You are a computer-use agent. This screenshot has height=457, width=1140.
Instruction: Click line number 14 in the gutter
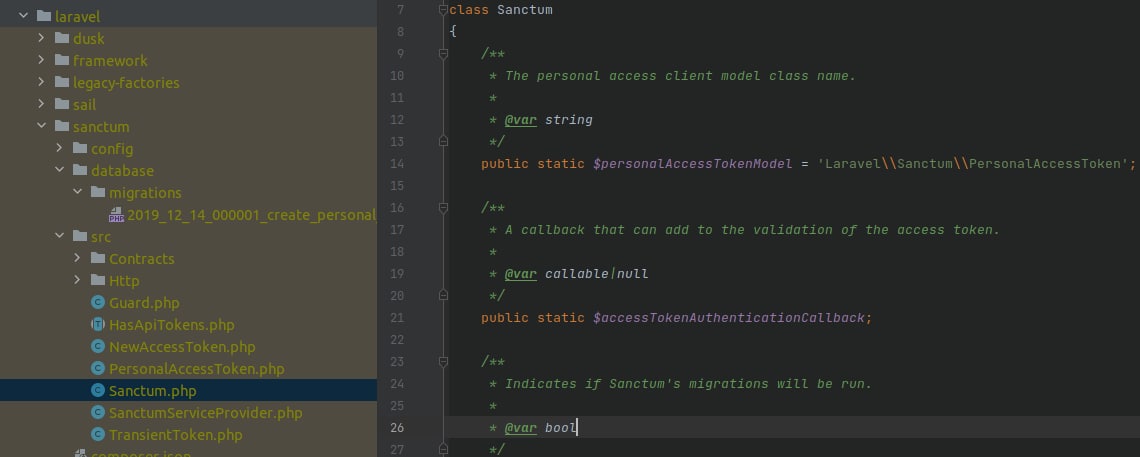[396, 163]
